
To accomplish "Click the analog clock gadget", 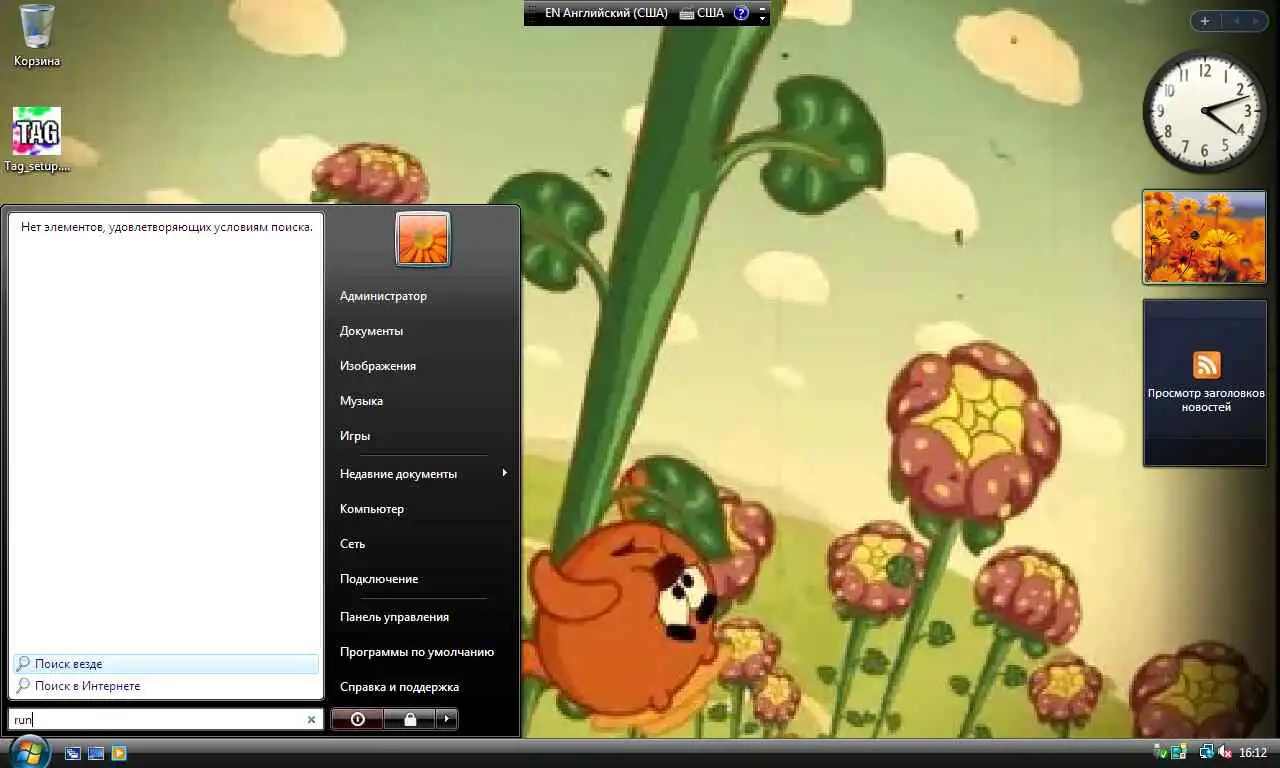I will [x=1204, y=112].
